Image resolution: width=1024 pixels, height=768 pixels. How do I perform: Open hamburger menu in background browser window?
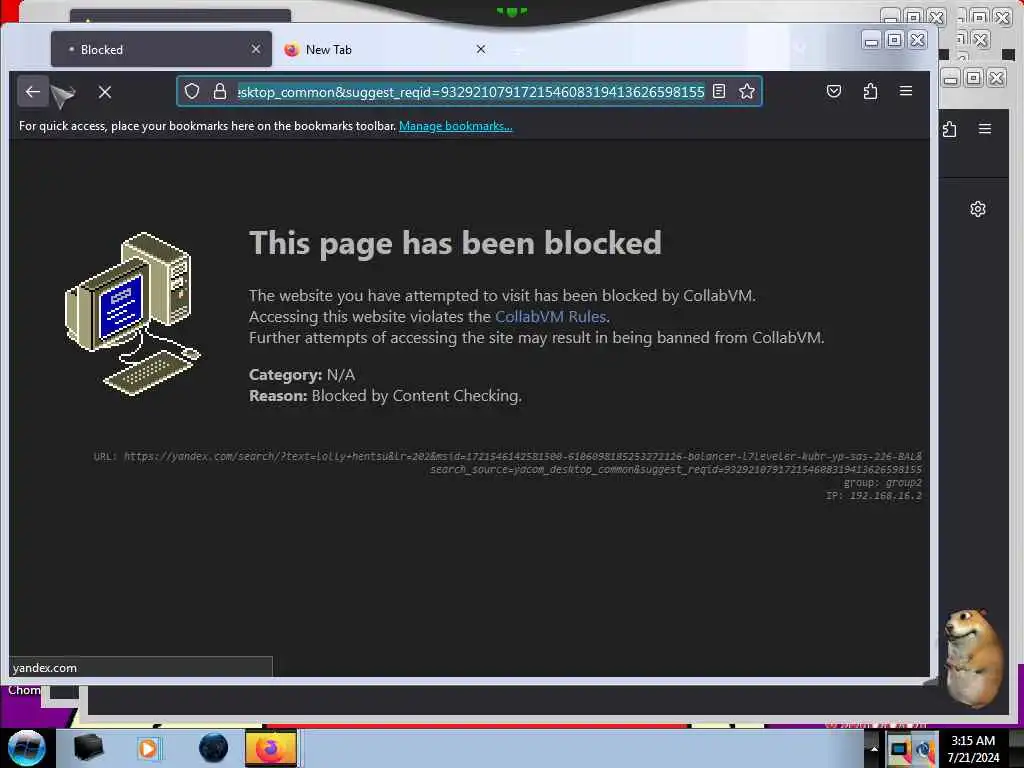click(x=985, y=129)
